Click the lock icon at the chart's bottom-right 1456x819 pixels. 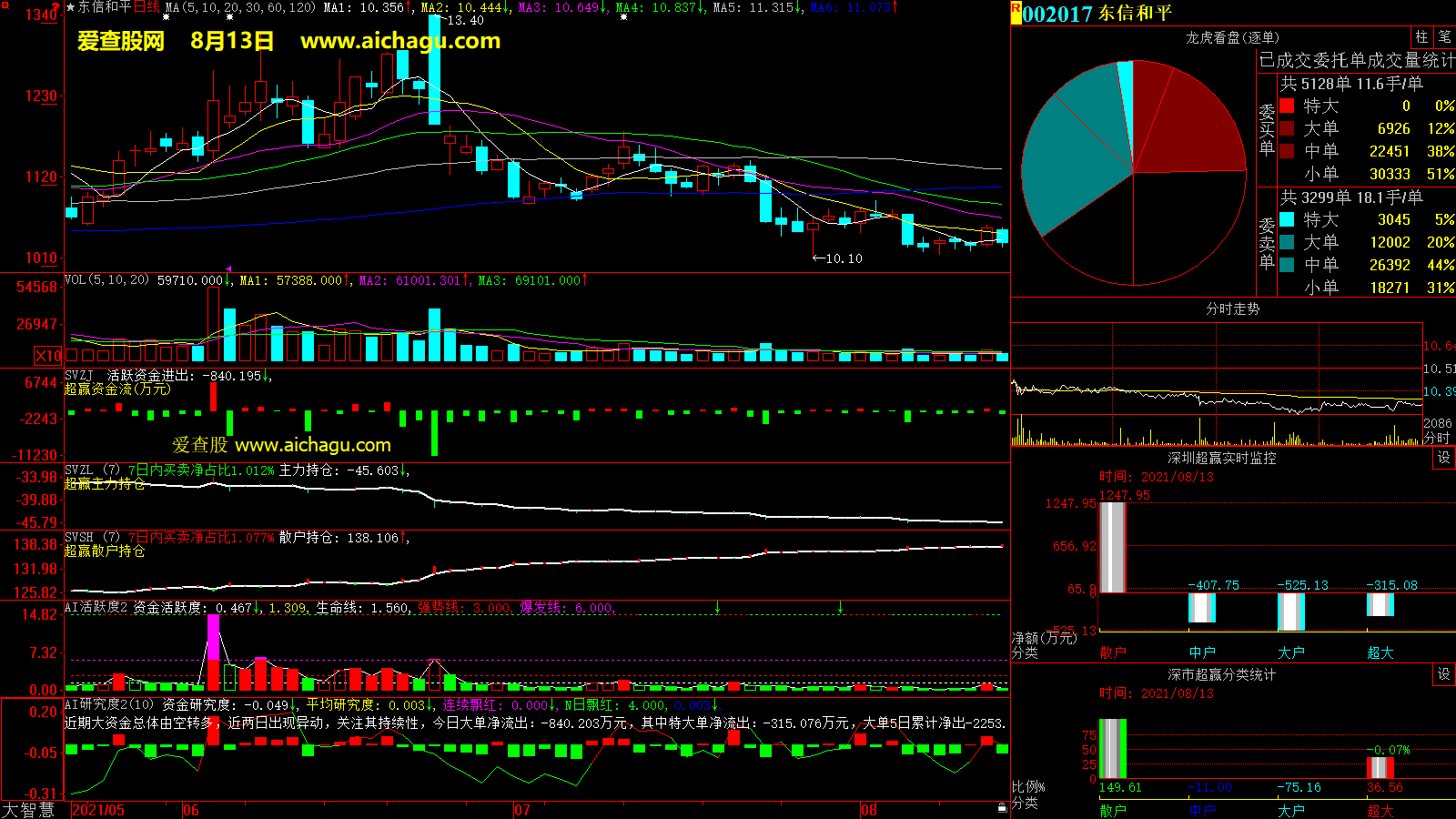tap(1002, 808)
